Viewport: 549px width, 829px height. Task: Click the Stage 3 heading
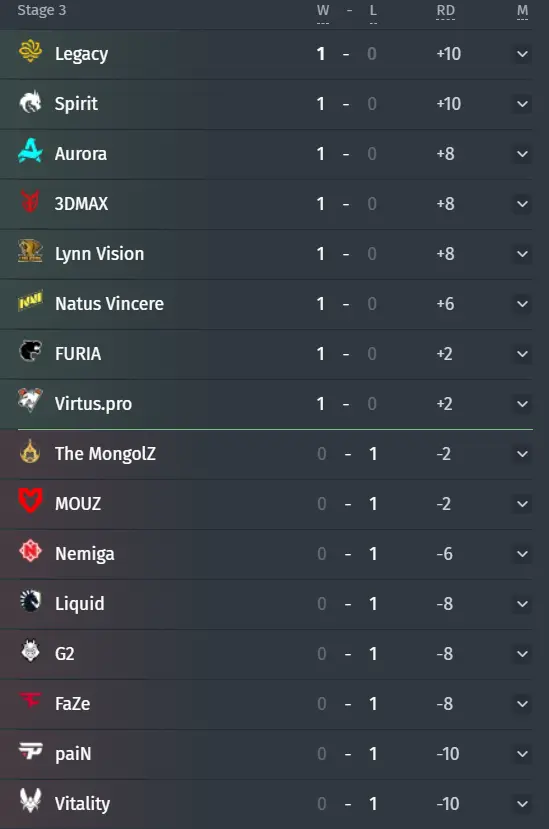click(42, 11)
